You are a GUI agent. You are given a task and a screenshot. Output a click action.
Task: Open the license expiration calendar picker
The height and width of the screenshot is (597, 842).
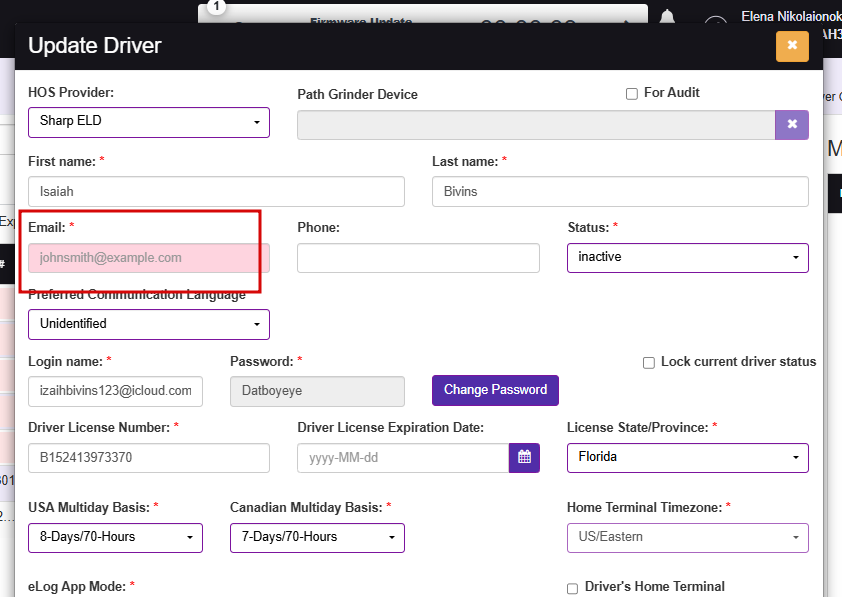tap(524, 457)
